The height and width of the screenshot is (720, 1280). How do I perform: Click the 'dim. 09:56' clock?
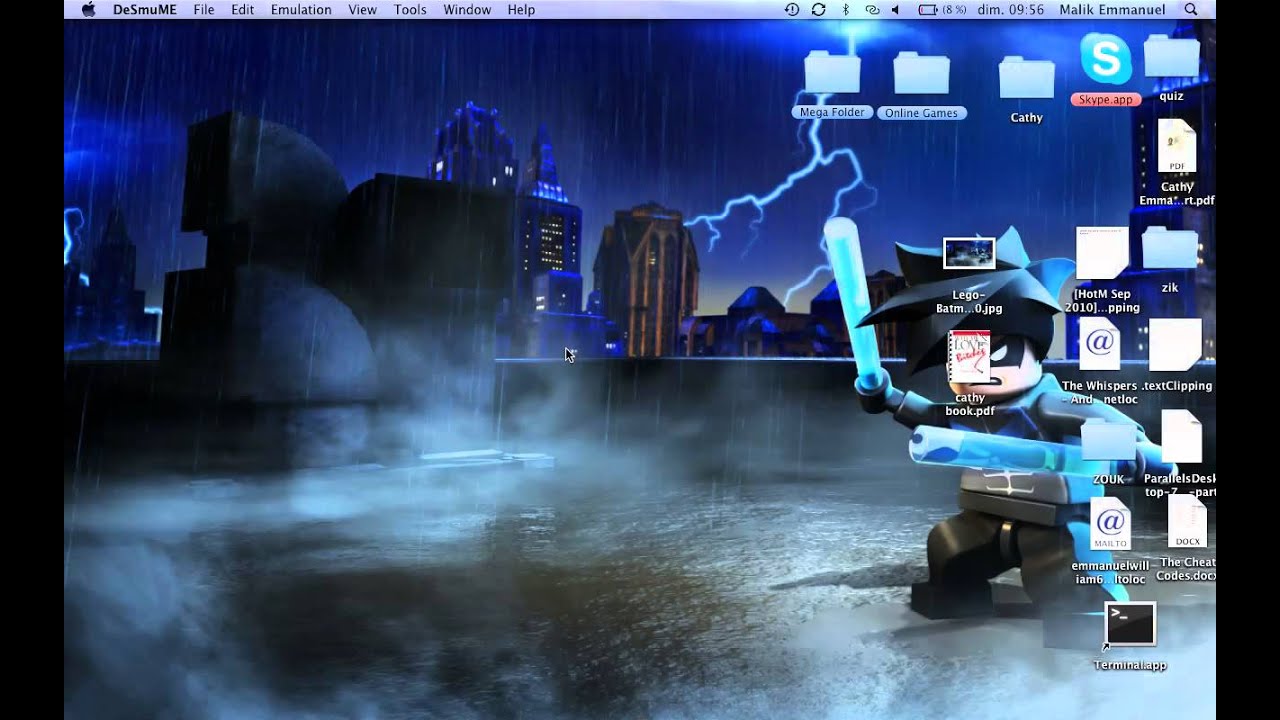tap(1012, 9)
